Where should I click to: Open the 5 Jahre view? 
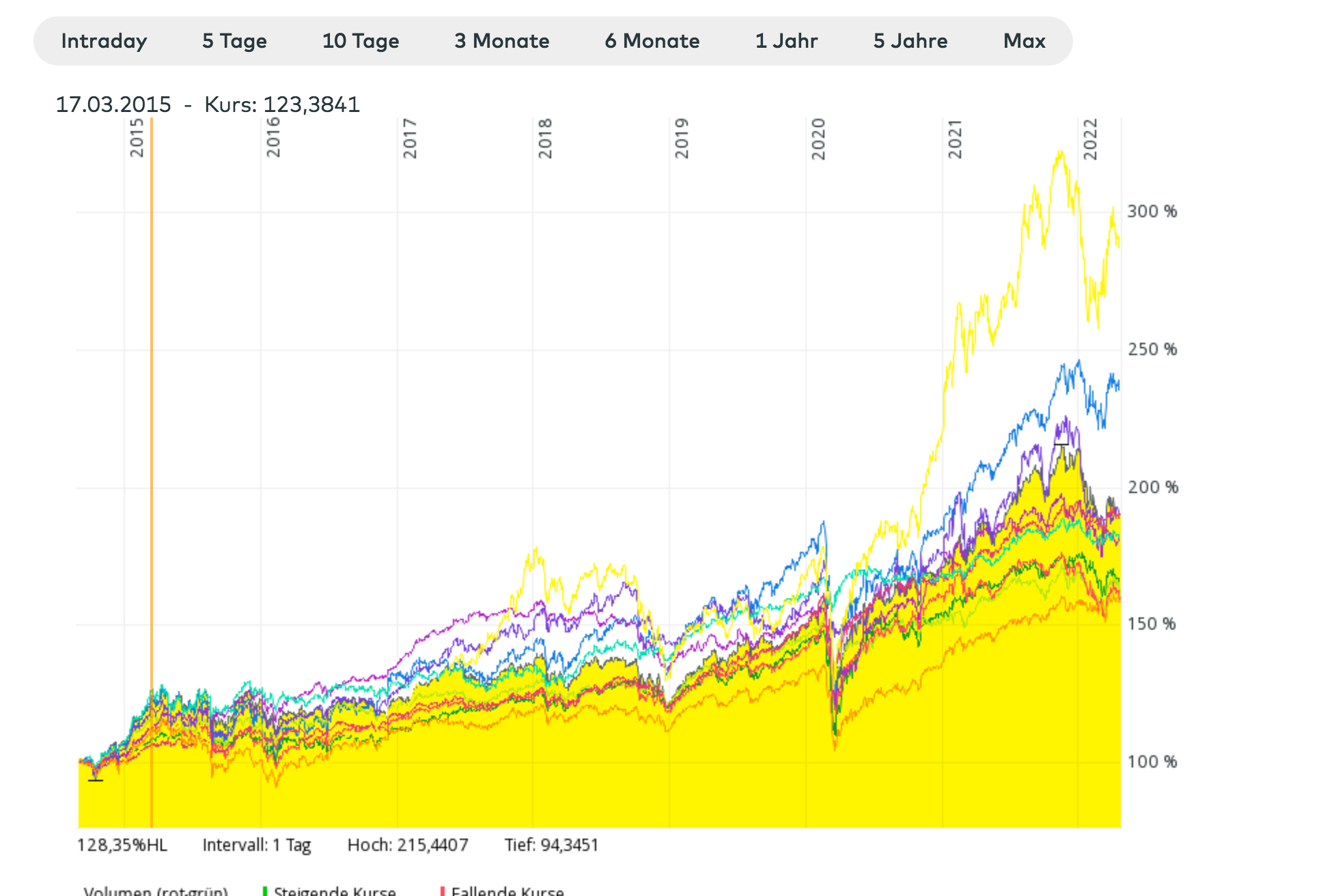(910, 41)
